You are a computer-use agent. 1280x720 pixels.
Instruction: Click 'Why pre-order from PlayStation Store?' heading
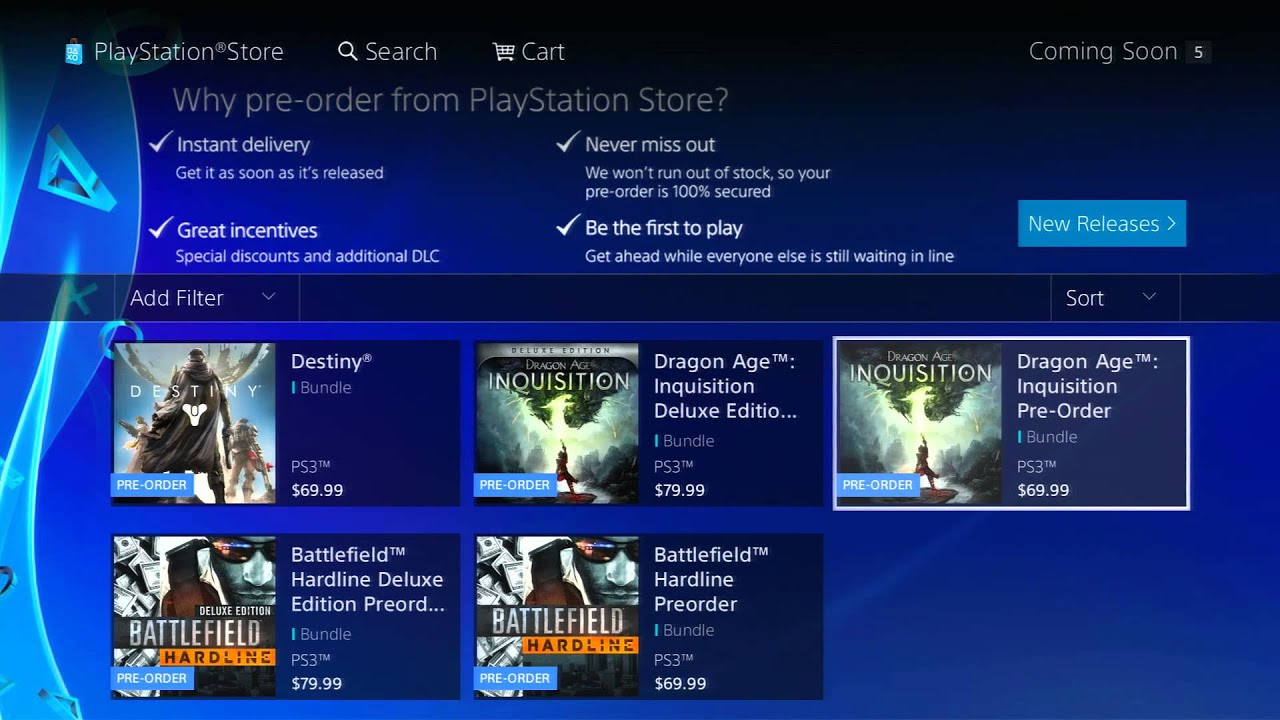pos(450,100)
